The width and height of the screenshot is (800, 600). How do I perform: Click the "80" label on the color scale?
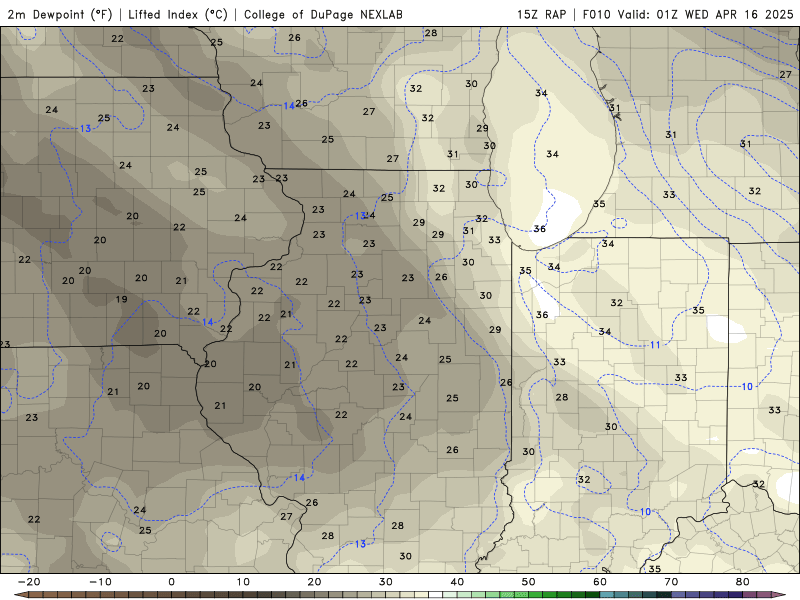(743, 582)
